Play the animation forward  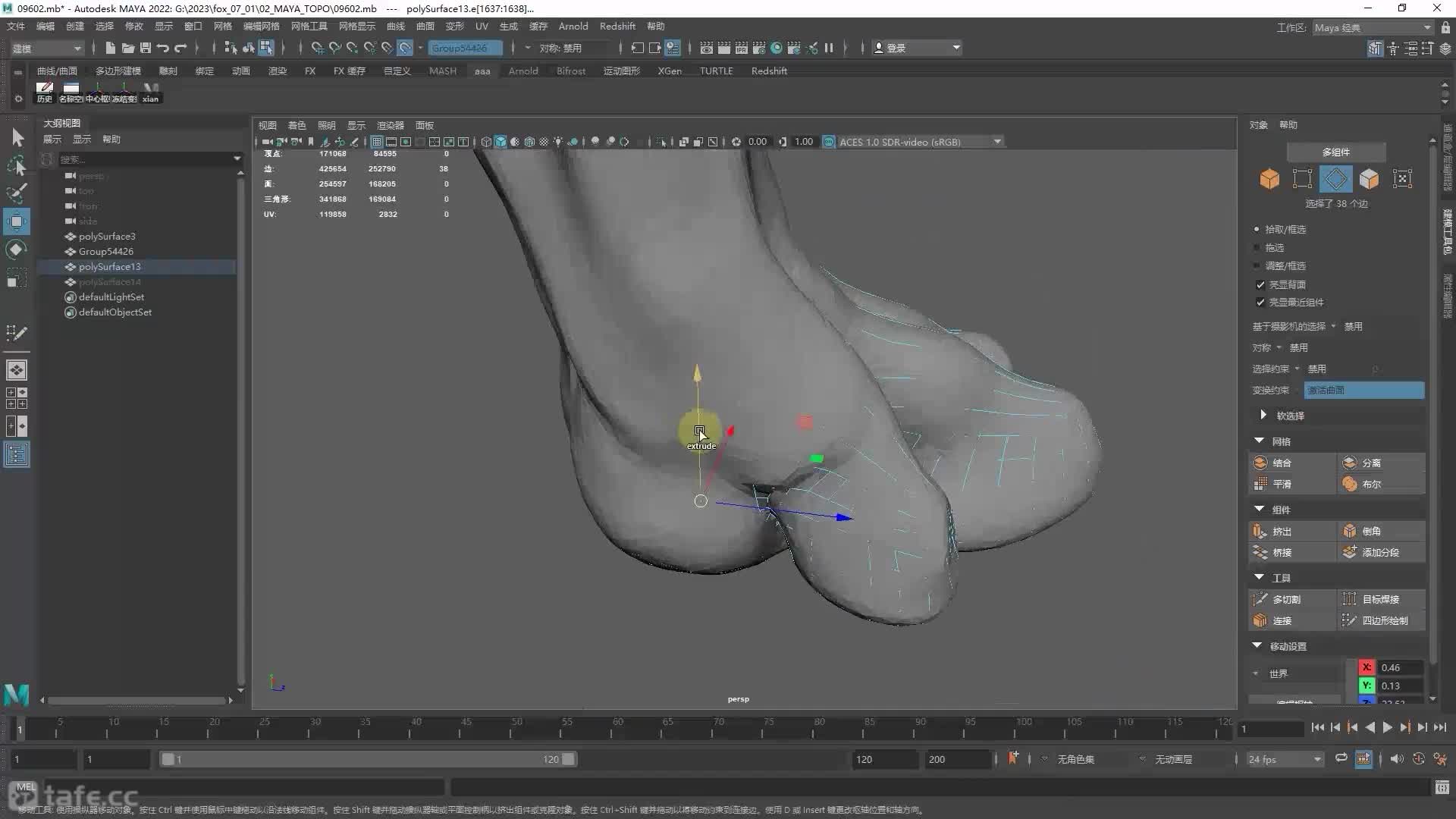(1387, 727)
